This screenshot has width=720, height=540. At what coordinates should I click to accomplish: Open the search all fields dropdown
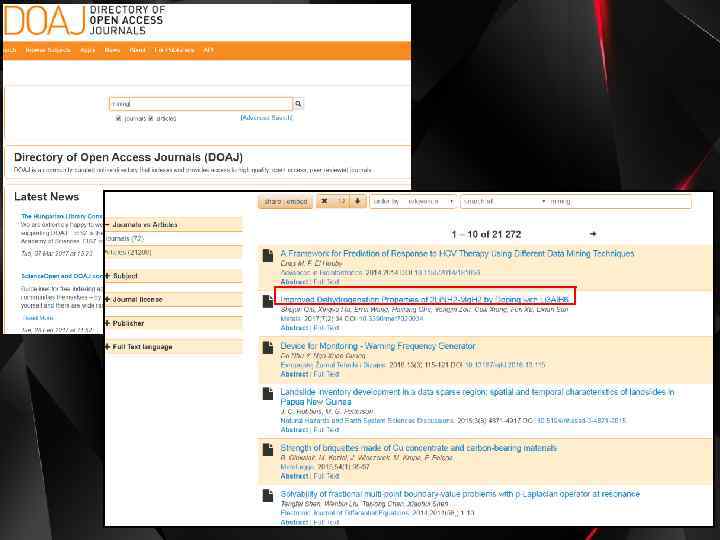click(x=504, y=202)
